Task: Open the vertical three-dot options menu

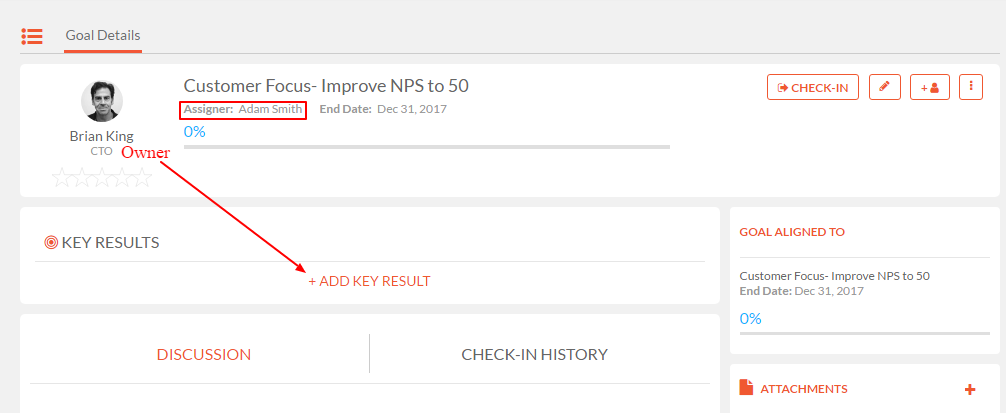Action: pos(971,87)
